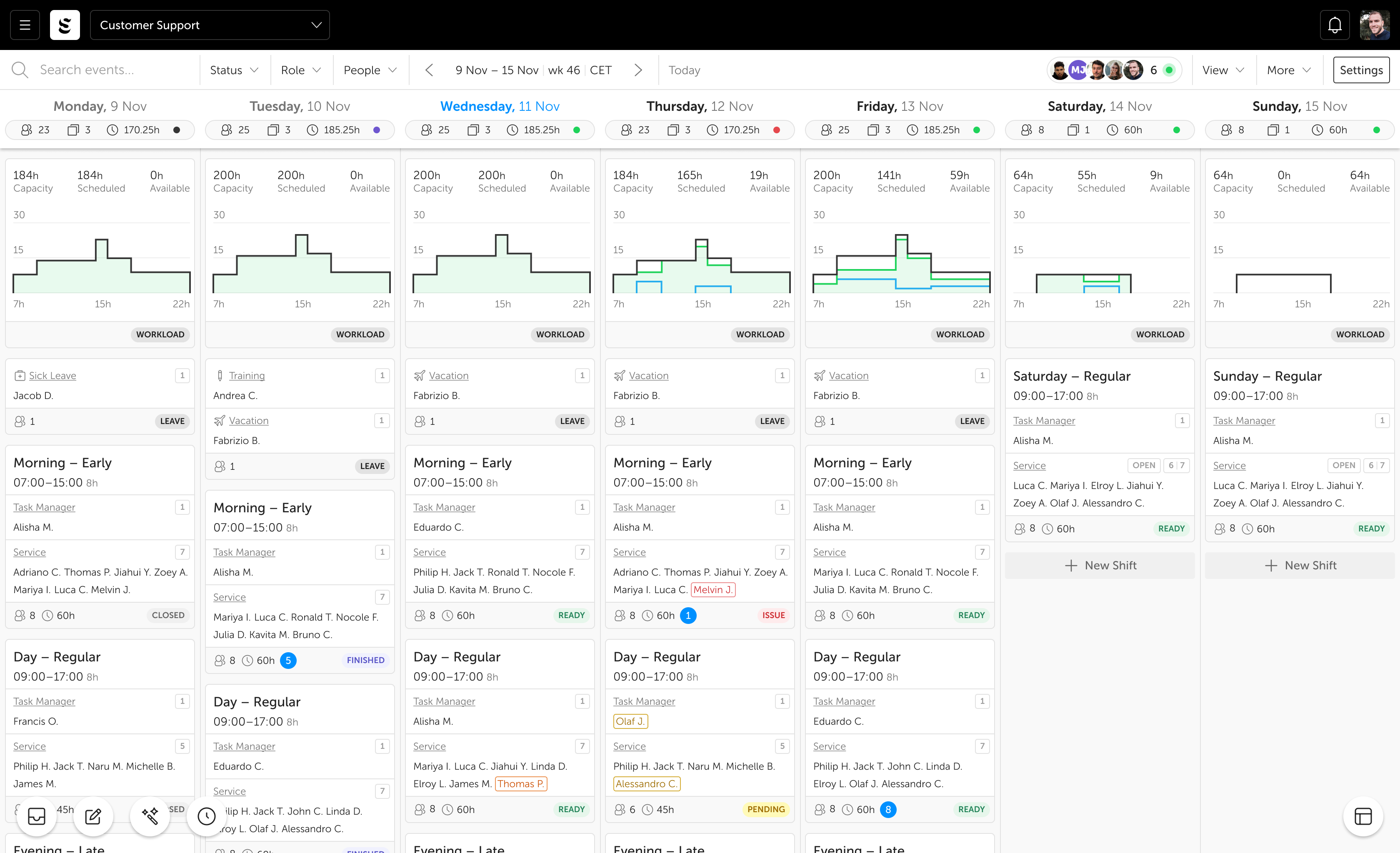
Task: Click the PENDING status on Thursday Day shift
Action: tap(765, 810)
